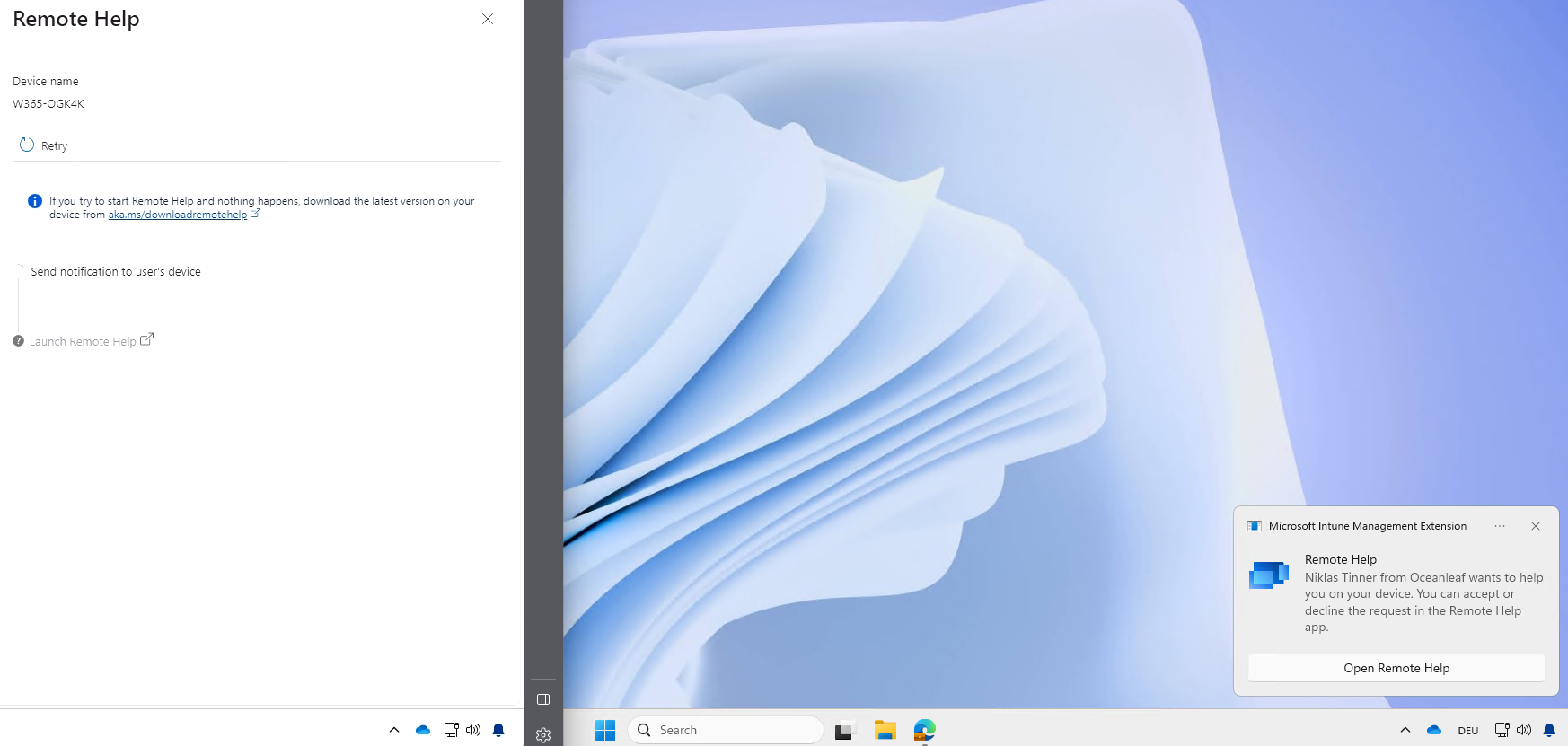The image size is (1568, 746).
Task: Click Intune Management Extension app icon
Action: click(1255, 526)
